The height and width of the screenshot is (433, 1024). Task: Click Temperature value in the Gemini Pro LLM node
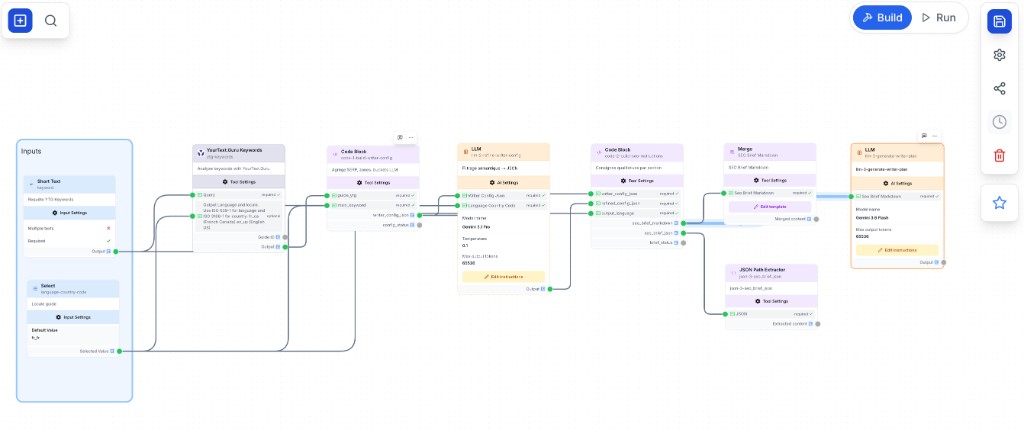[x=464, y=246]
